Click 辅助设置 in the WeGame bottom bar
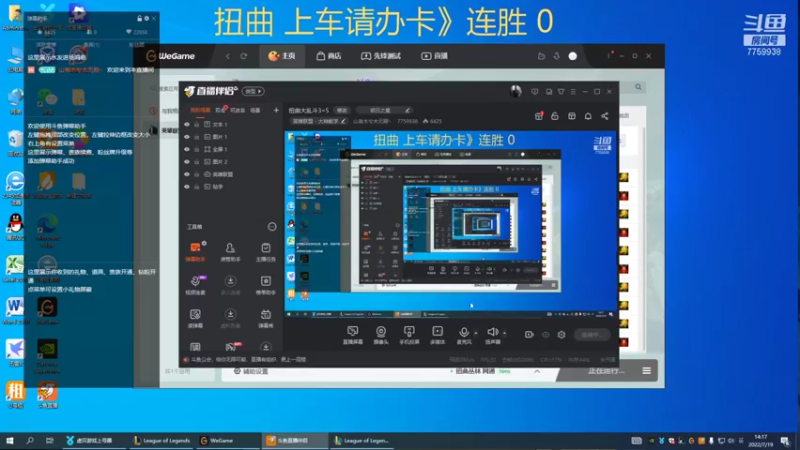Viewport: 800px width, 450px height. point(251,371)
